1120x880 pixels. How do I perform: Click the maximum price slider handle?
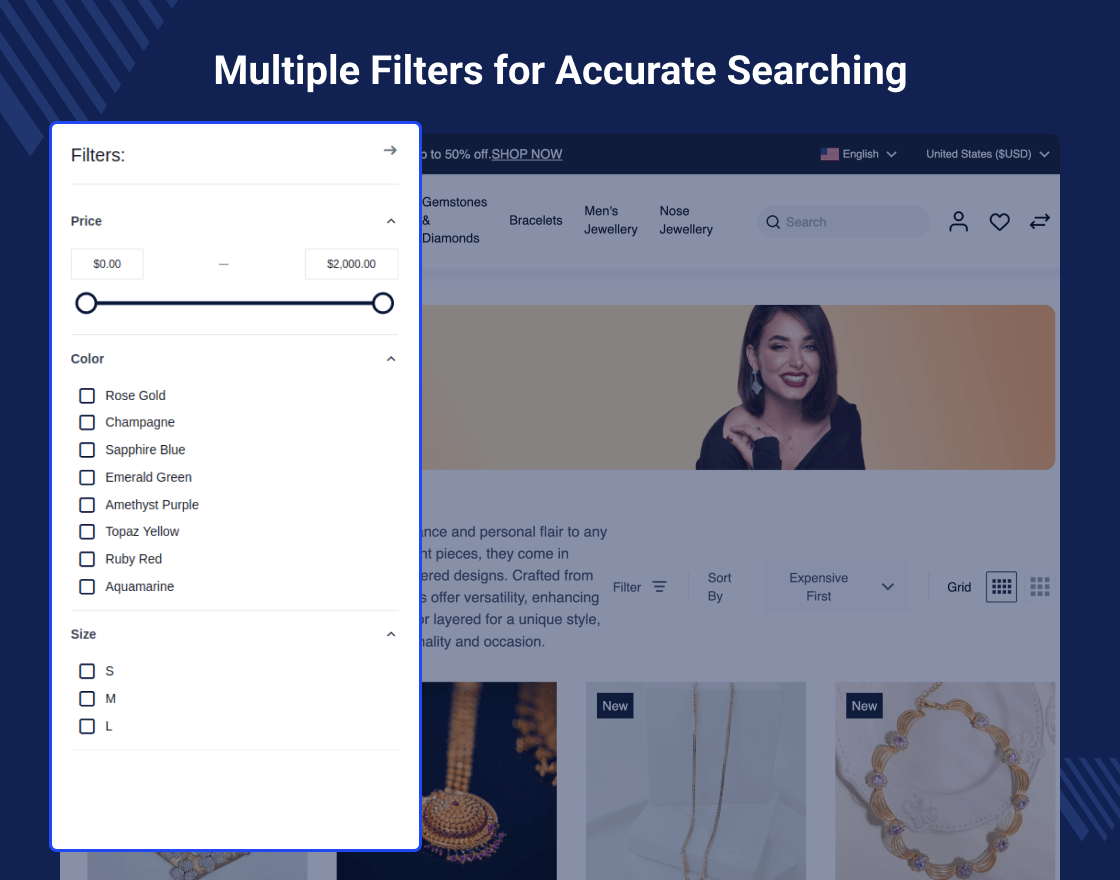coord(383,303)
